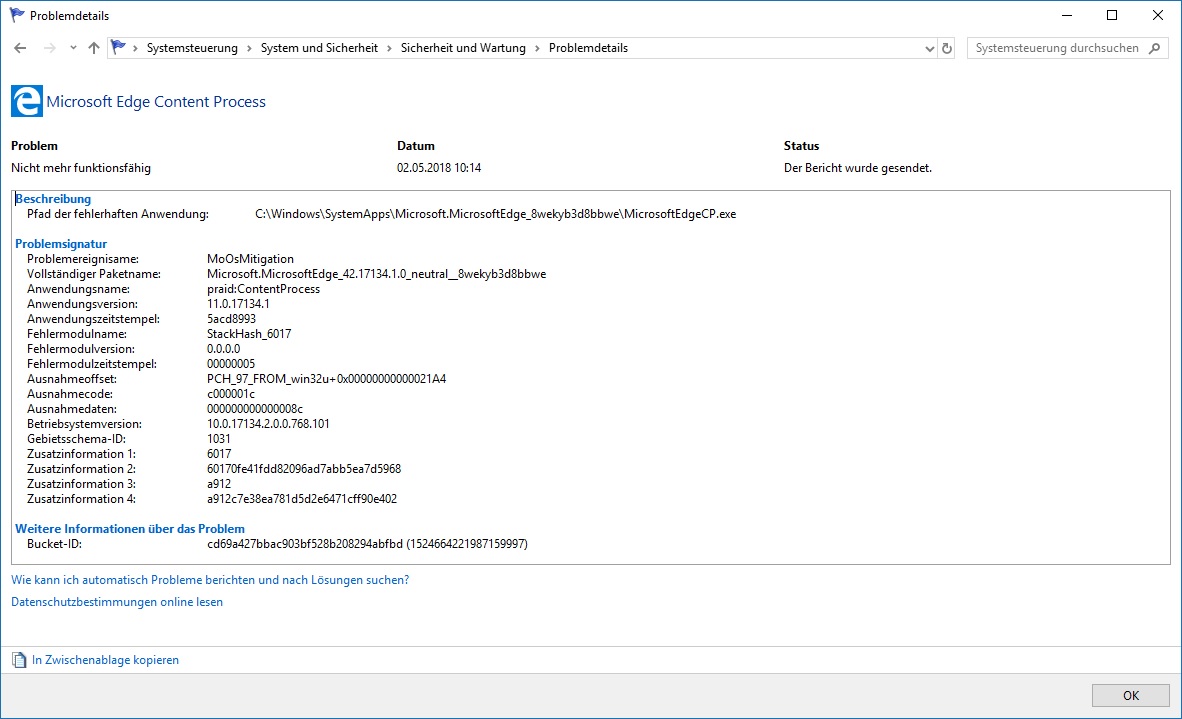Screen dimensions: 1182x719
Task: Refresh the Problemdetails page
Action: 947,48
